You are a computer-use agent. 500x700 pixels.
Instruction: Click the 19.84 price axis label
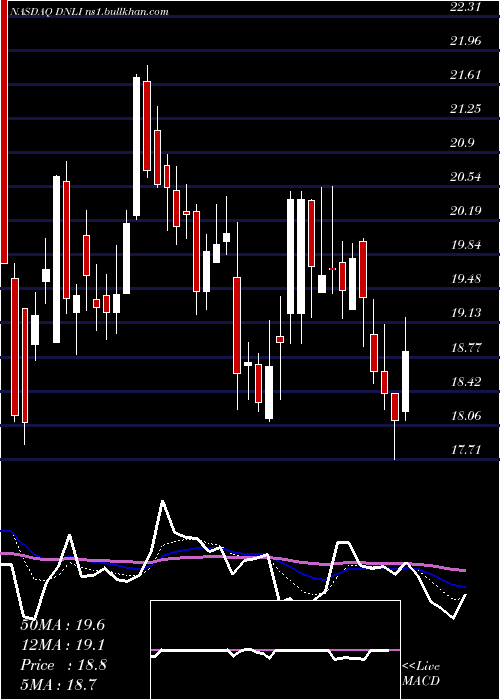pyautogui.click(x=466, y=245)
